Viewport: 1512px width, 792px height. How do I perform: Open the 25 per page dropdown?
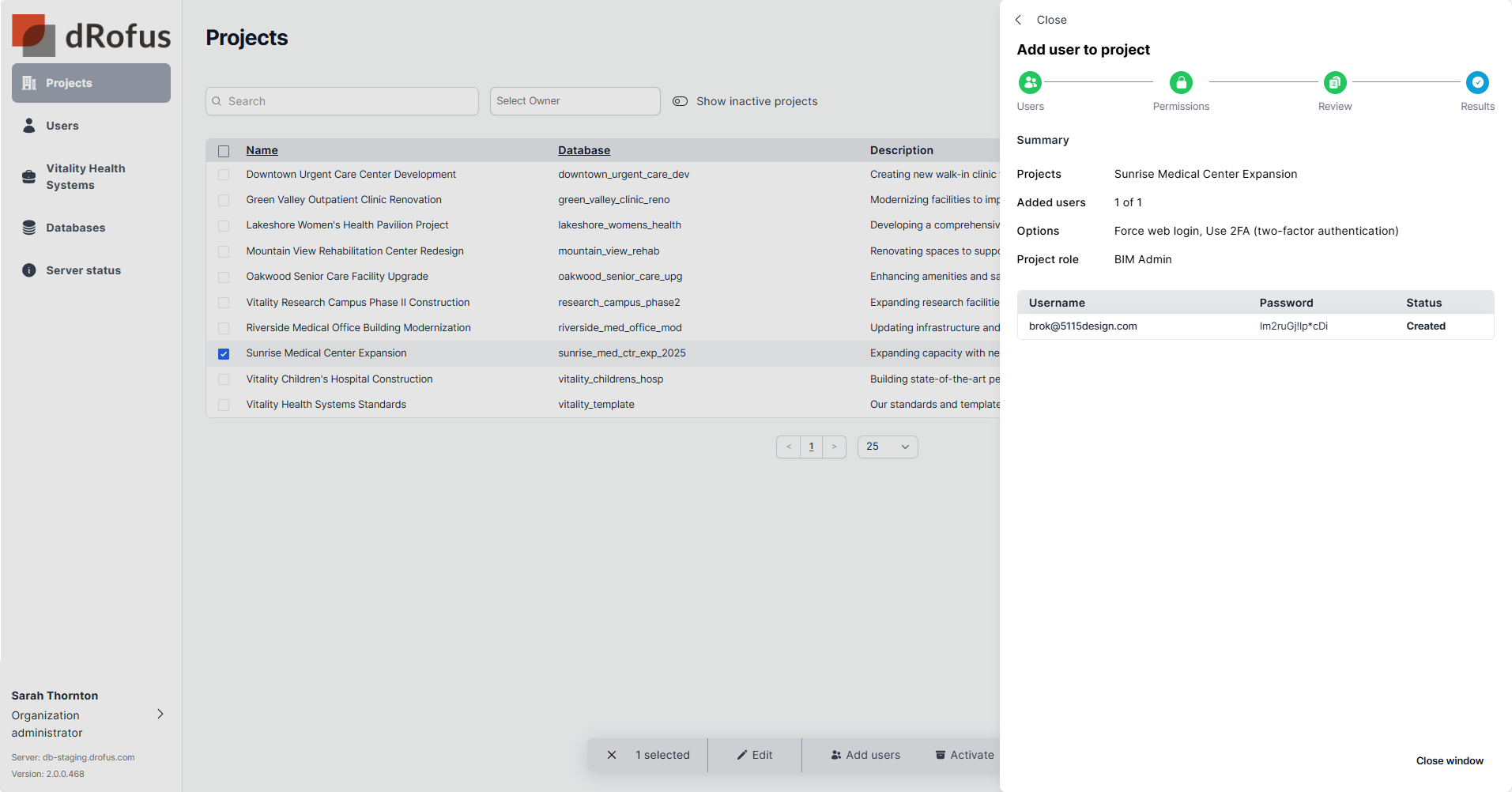887,447
